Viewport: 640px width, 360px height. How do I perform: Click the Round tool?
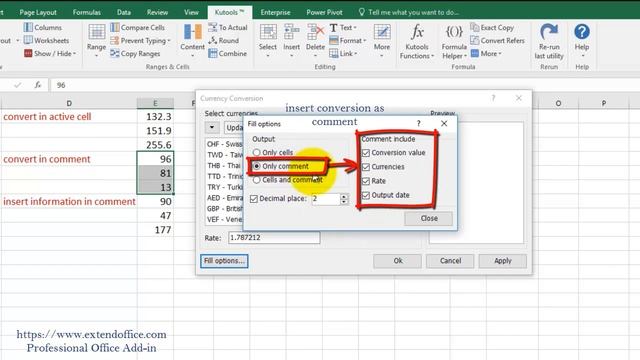click(x=223, y=40)
